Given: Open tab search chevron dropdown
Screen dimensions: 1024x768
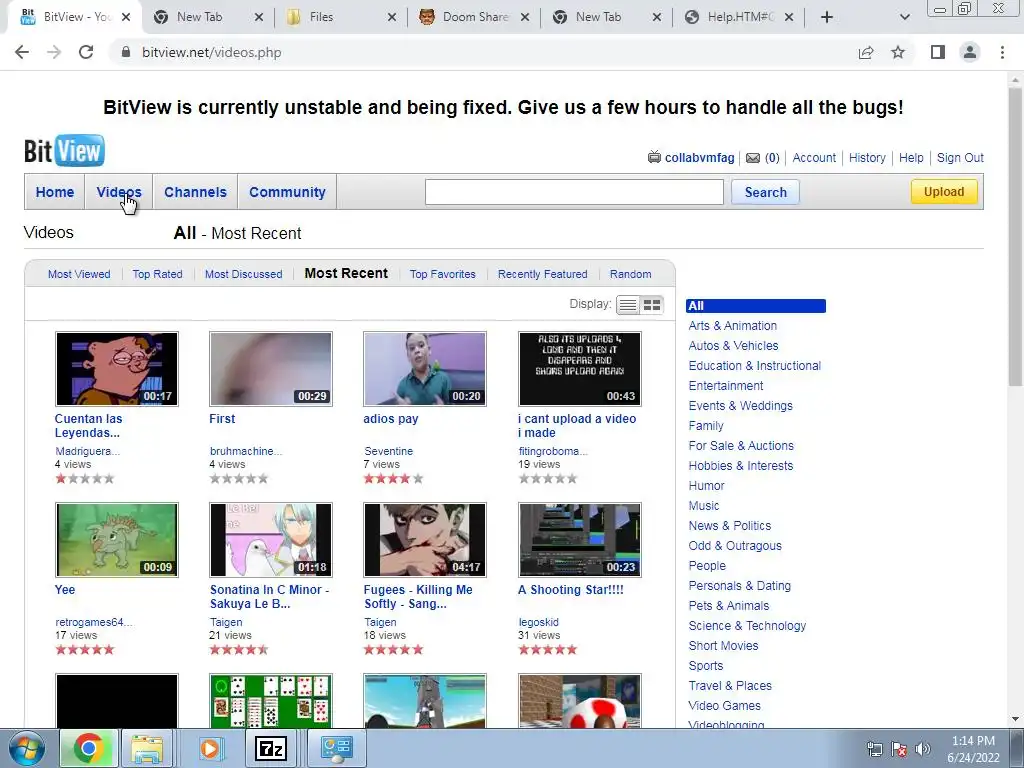Looking at the screenshot, I should pyautogui.click(x=904, y=17).
